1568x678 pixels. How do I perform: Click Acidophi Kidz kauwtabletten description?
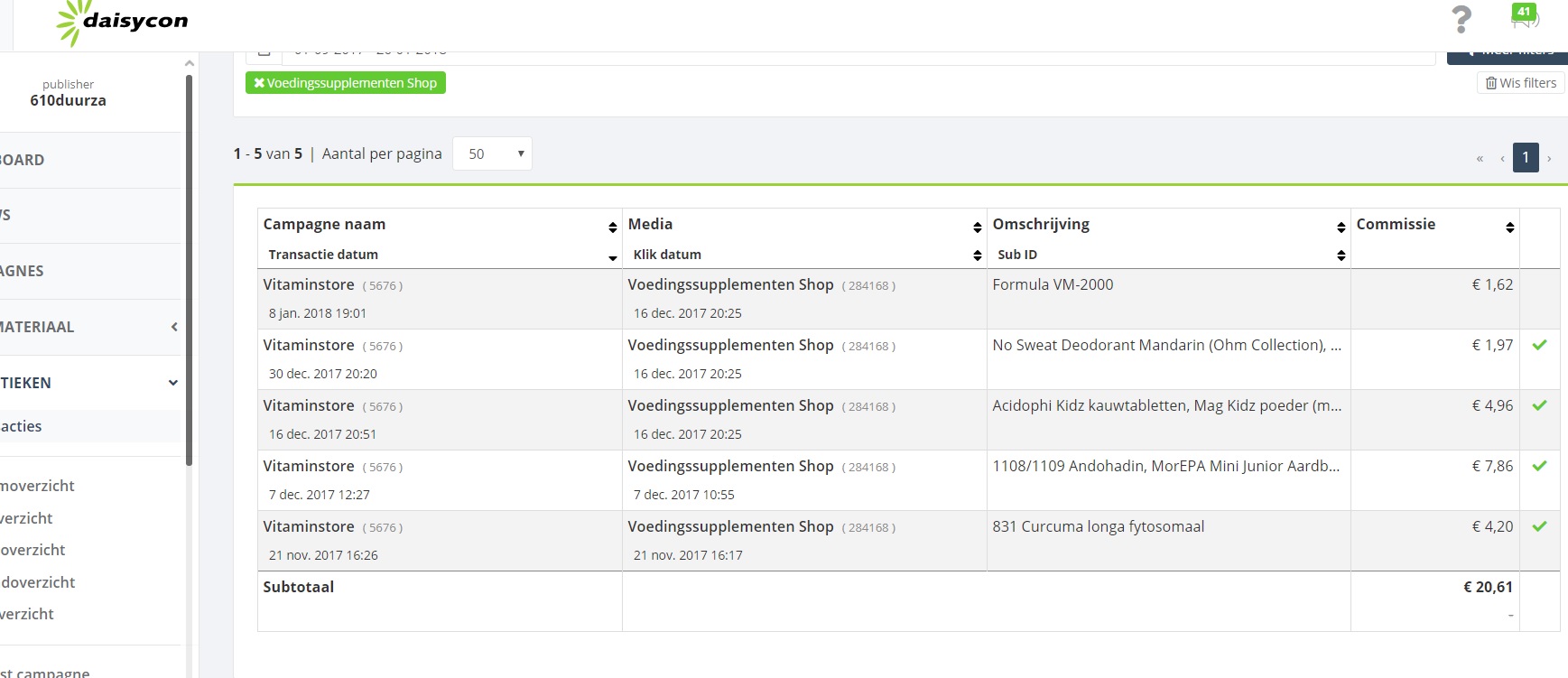(1166, 405)
